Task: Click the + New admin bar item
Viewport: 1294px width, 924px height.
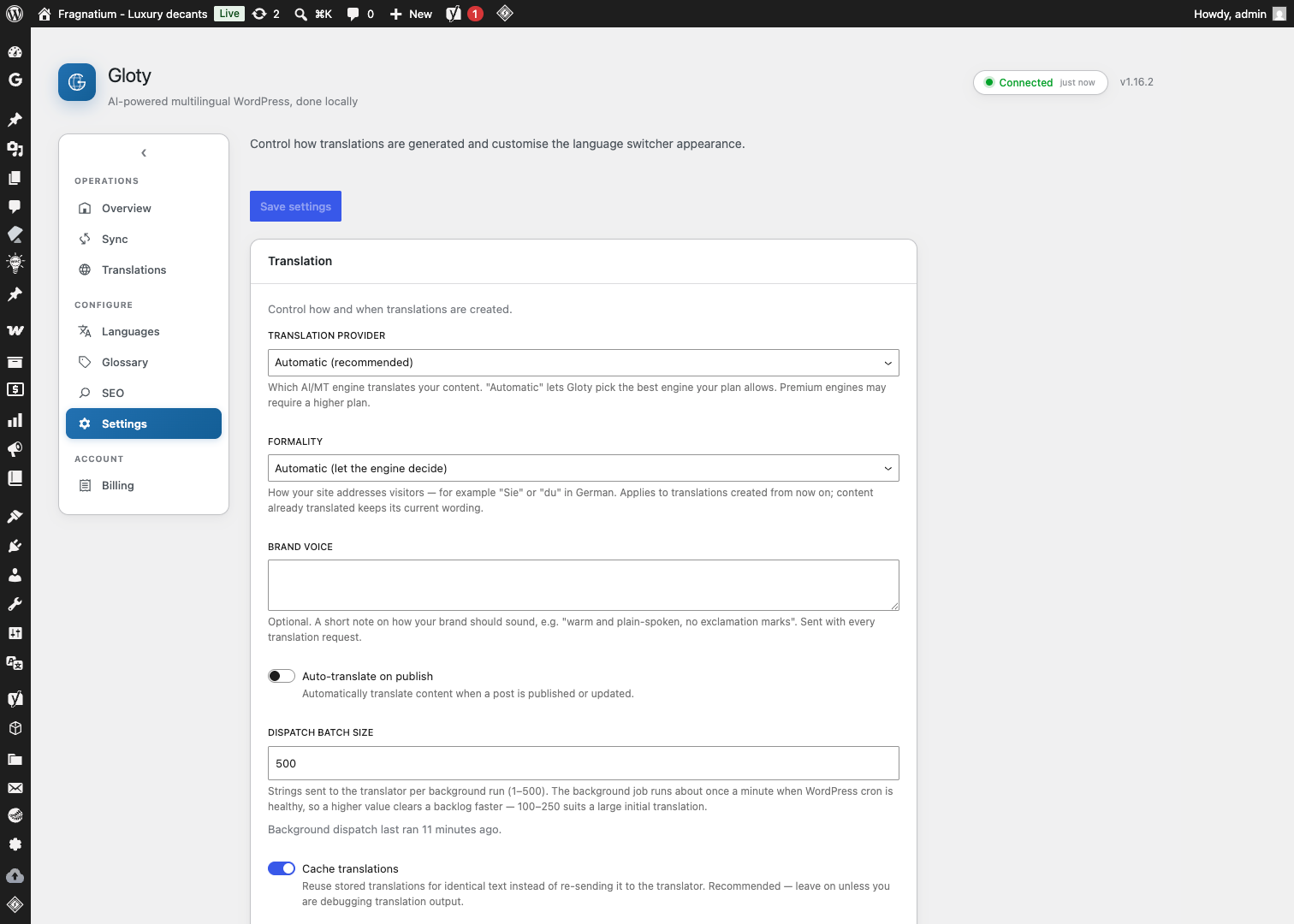Action: [411, 14]
